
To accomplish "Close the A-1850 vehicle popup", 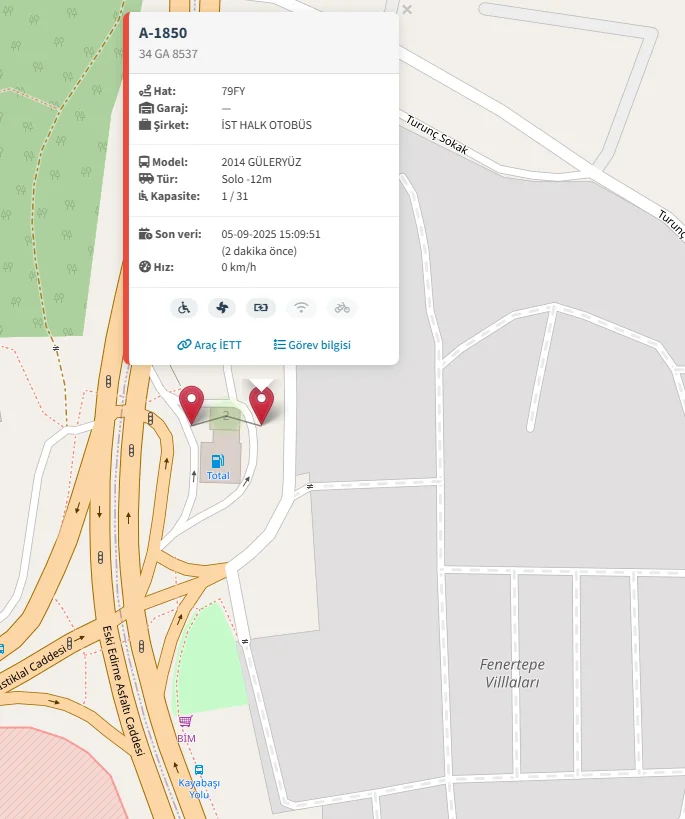I will click(x=407, y=9).
